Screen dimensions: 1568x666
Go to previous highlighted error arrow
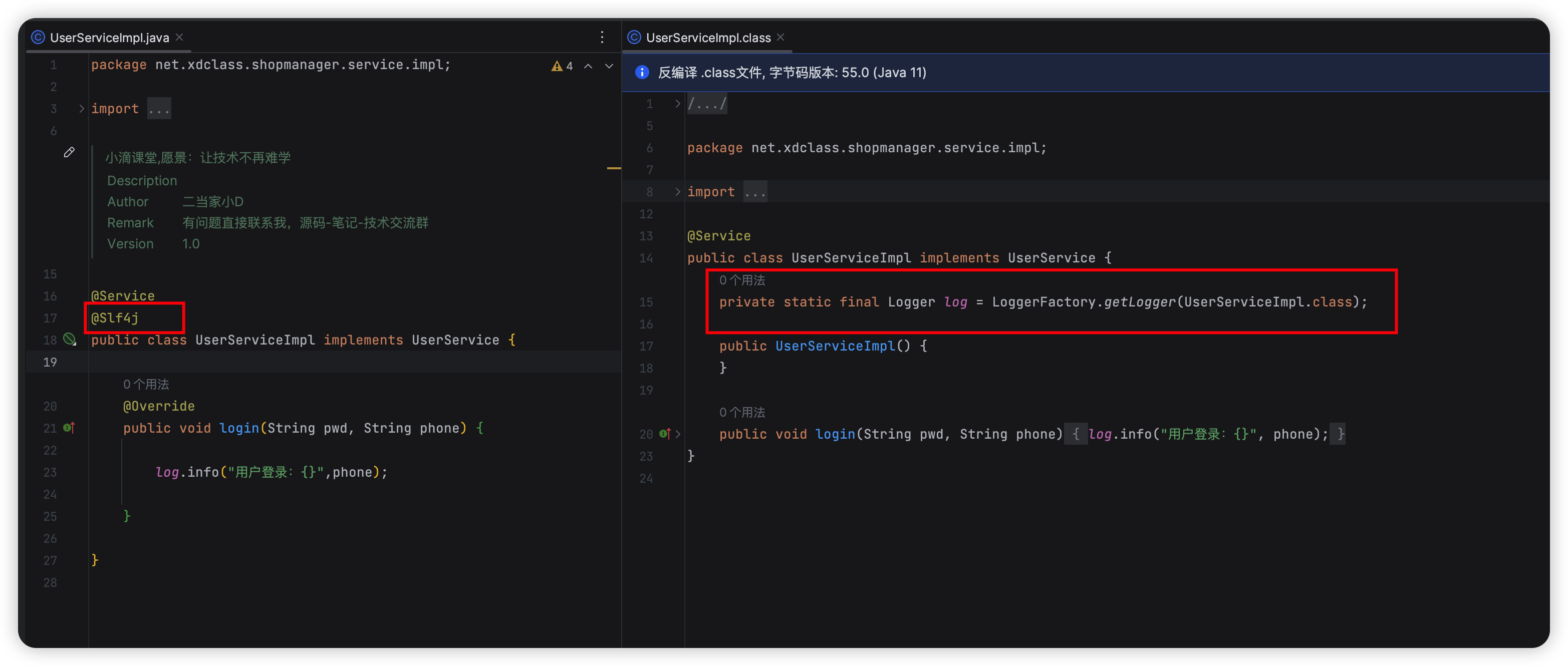point(588,66)
